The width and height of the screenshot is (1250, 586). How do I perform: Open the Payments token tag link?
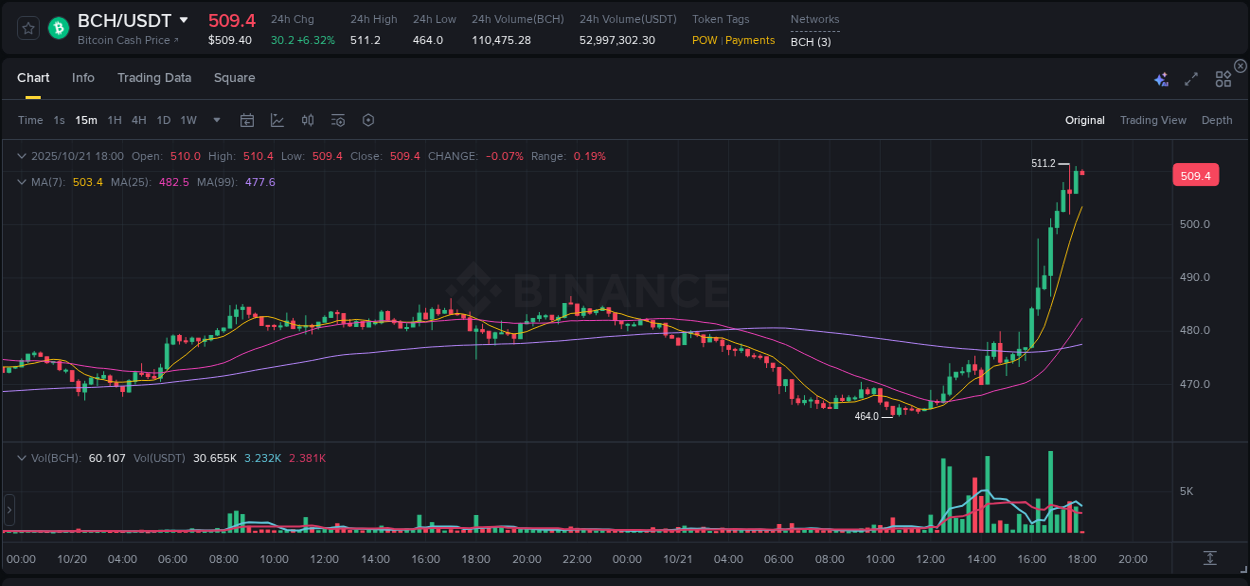click(x=749, y=40)
